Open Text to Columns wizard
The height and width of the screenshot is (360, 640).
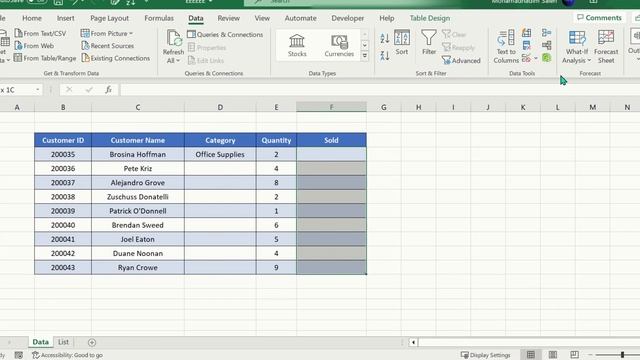pyautogui.click(x=506, y=46)
